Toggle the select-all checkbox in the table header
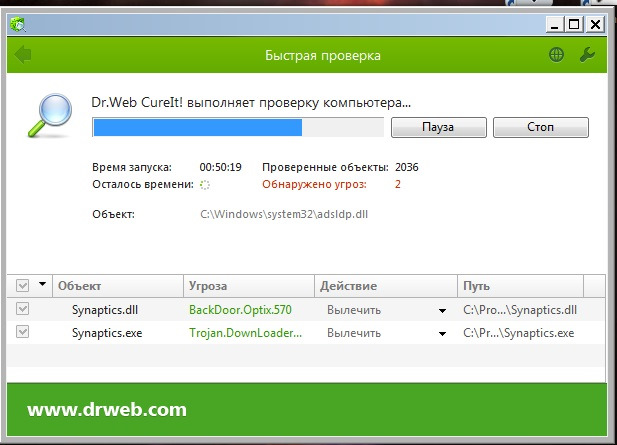The height and width of the screenshot is (445, 617). (x=24, y=286)
